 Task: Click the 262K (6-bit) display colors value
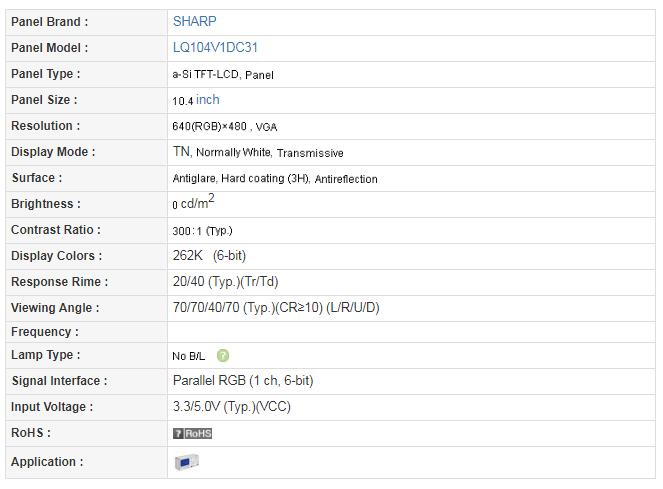209,255
